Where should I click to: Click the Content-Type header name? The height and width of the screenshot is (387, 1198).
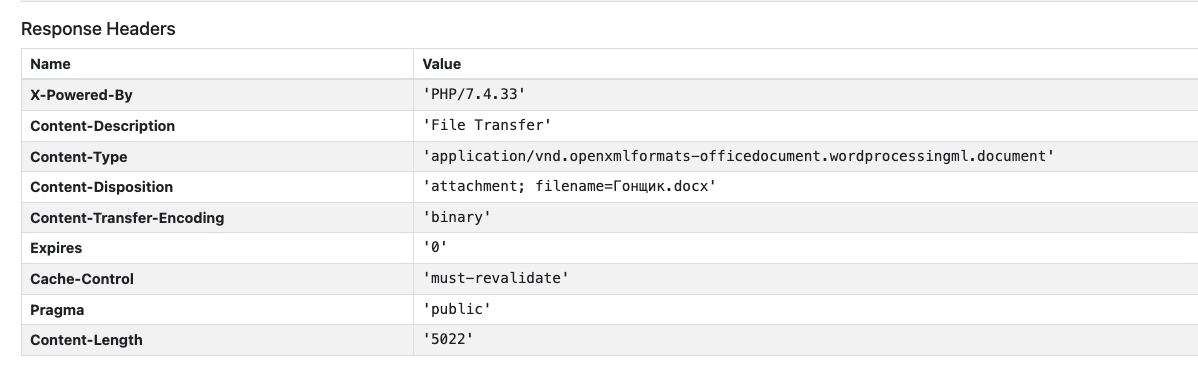tap(79, 157)
